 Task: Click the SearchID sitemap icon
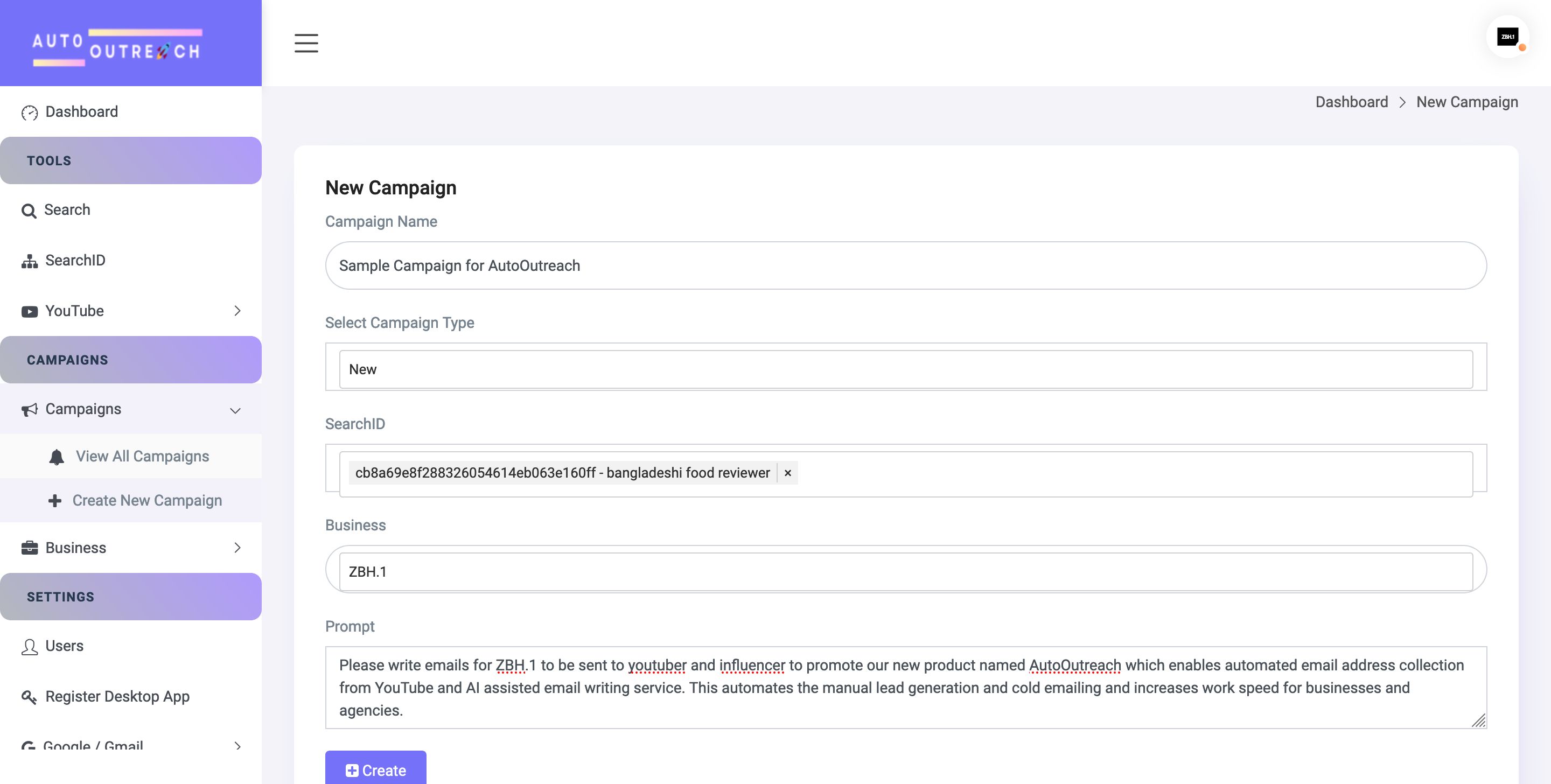click(x=30, y=261)
